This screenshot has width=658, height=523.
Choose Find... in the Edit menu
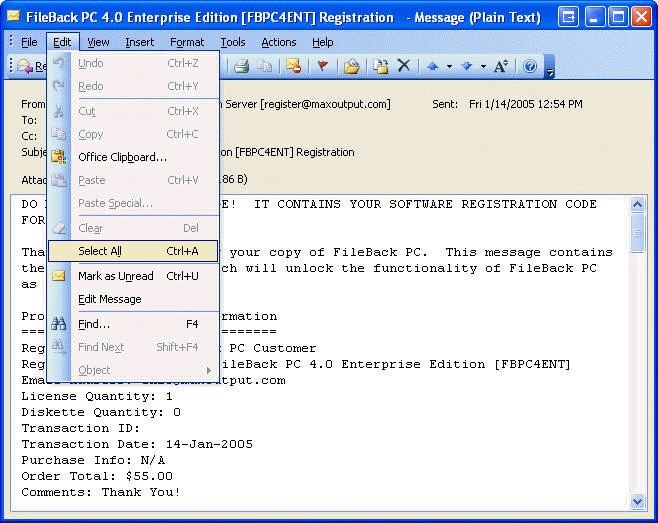pos(133,324)
